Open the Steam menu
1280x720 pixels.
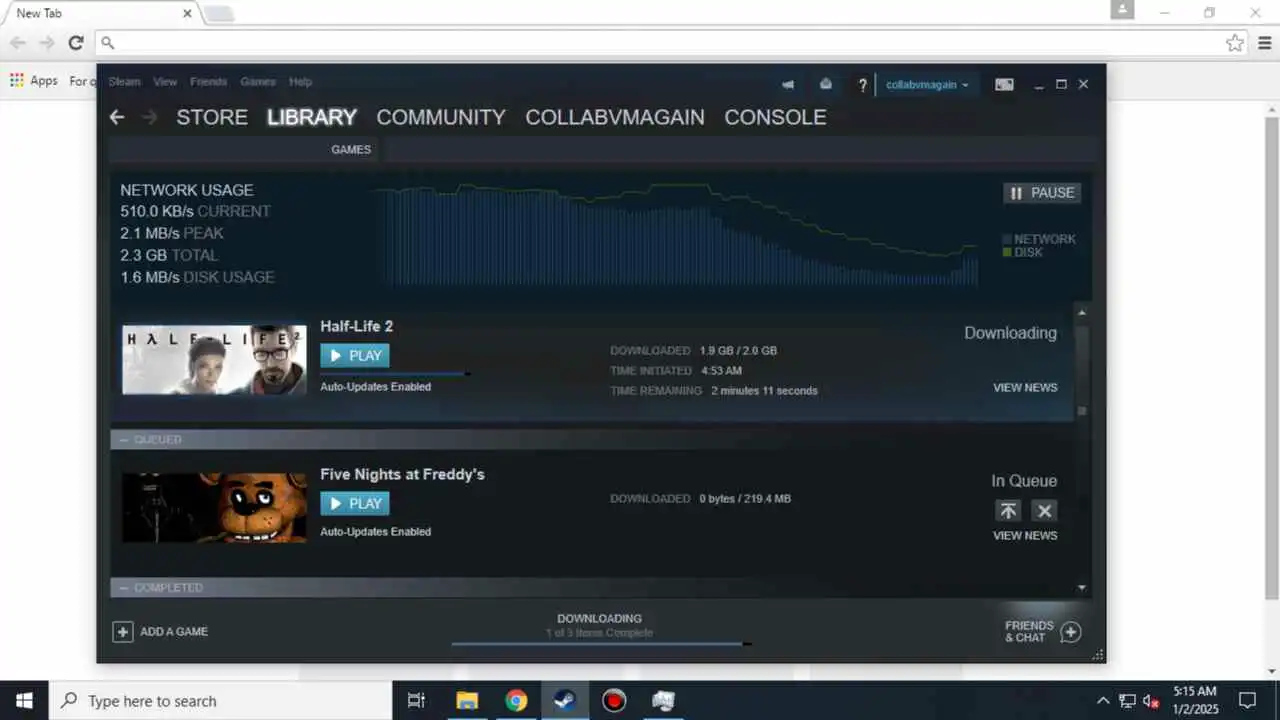pyautogui.click(x=125, y=82)
